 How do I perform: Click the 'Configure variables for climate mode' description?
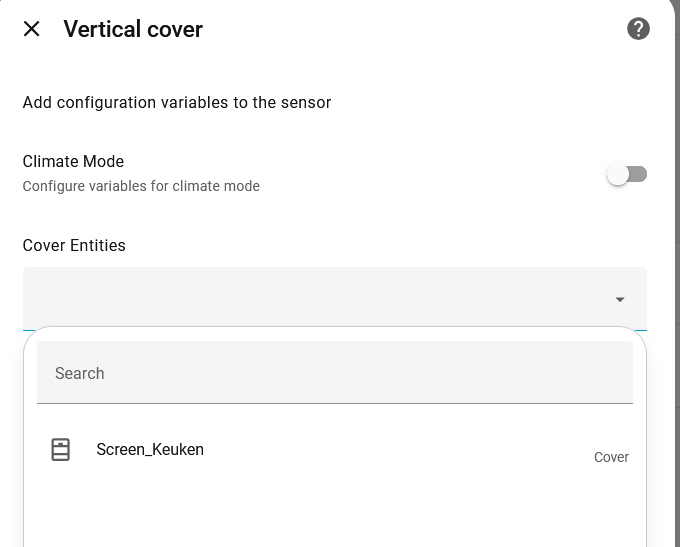coord(141,186)
